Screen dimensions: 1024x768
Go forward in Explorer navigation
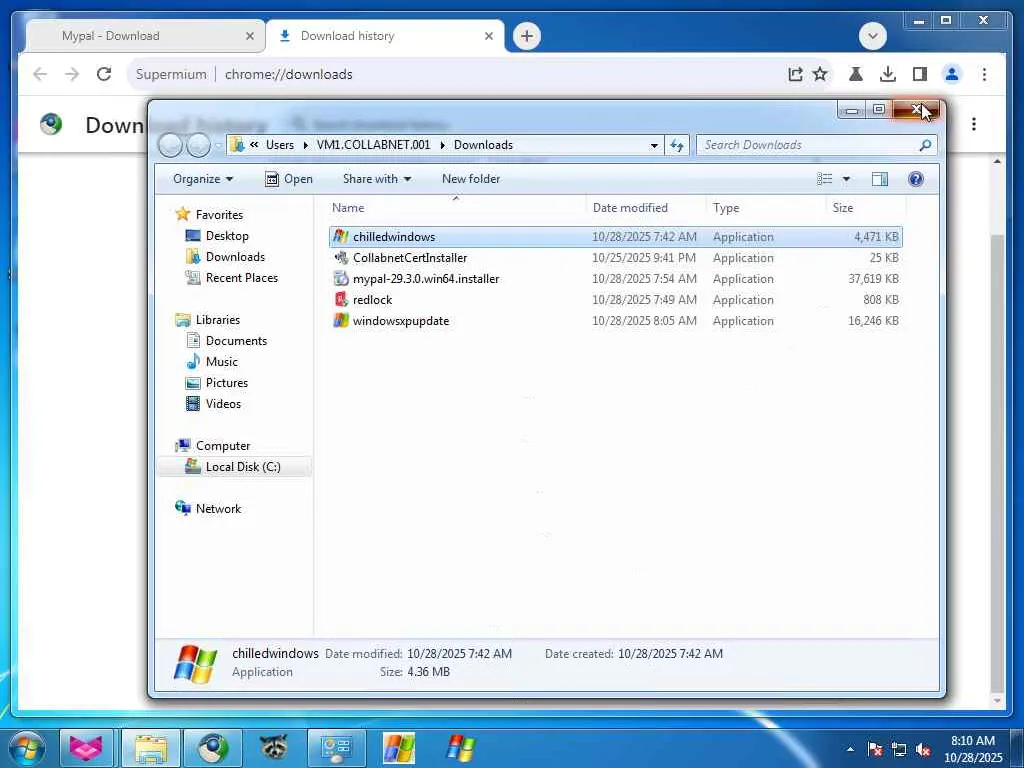click(x=199, y=145)
